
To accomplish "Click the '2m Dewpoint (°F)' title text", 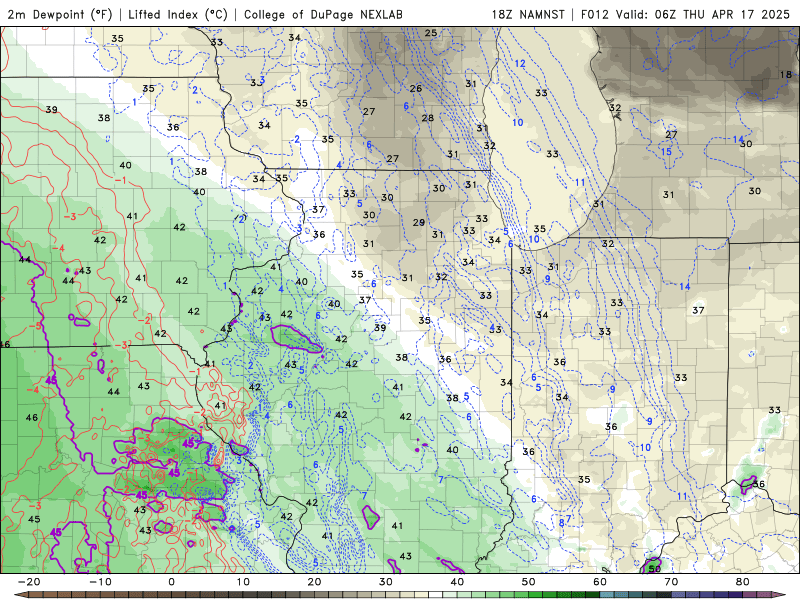I will (60, 14).
